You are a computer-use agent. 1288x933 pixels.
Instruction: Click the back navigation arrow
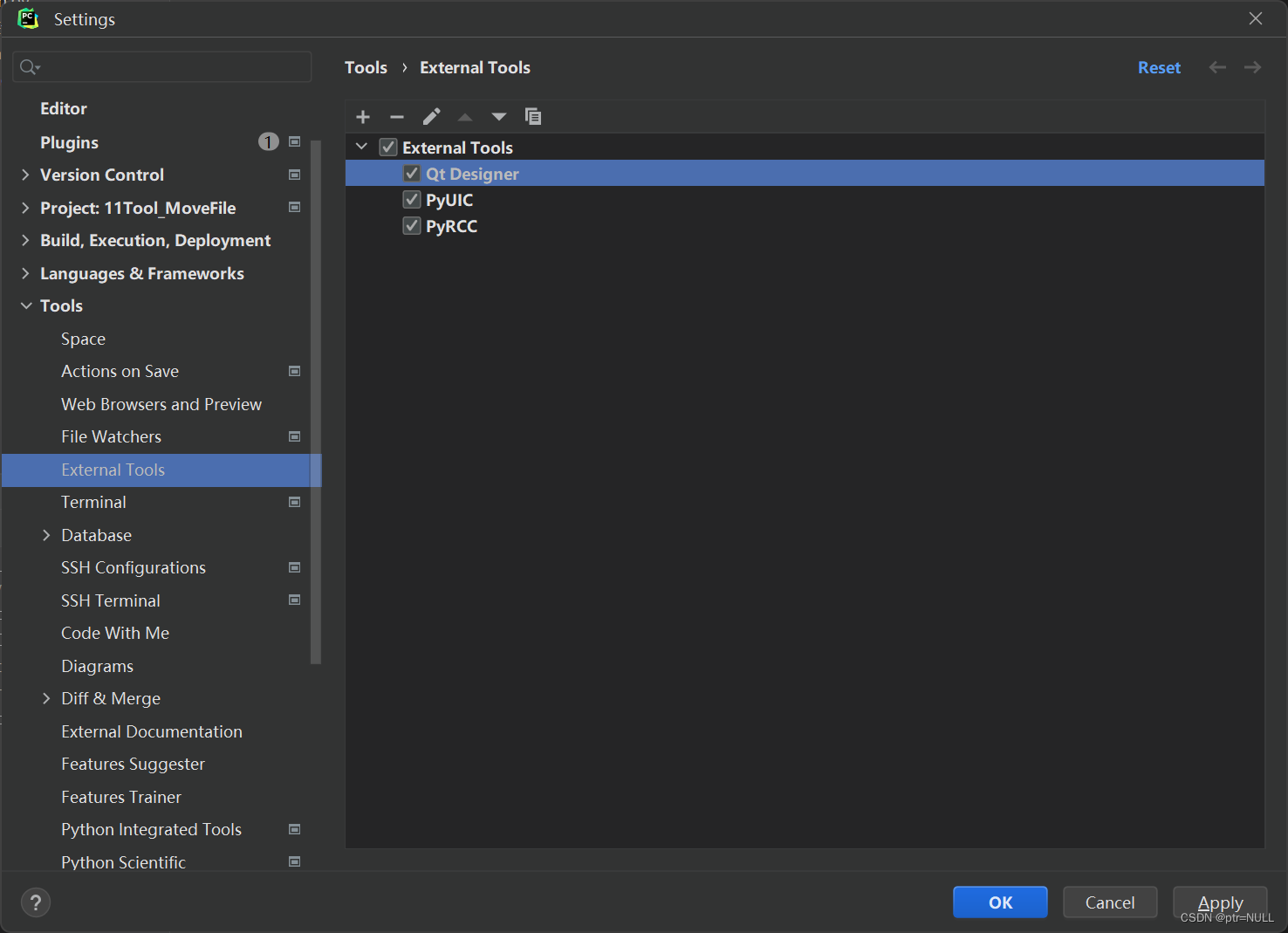coord(1217,67)
